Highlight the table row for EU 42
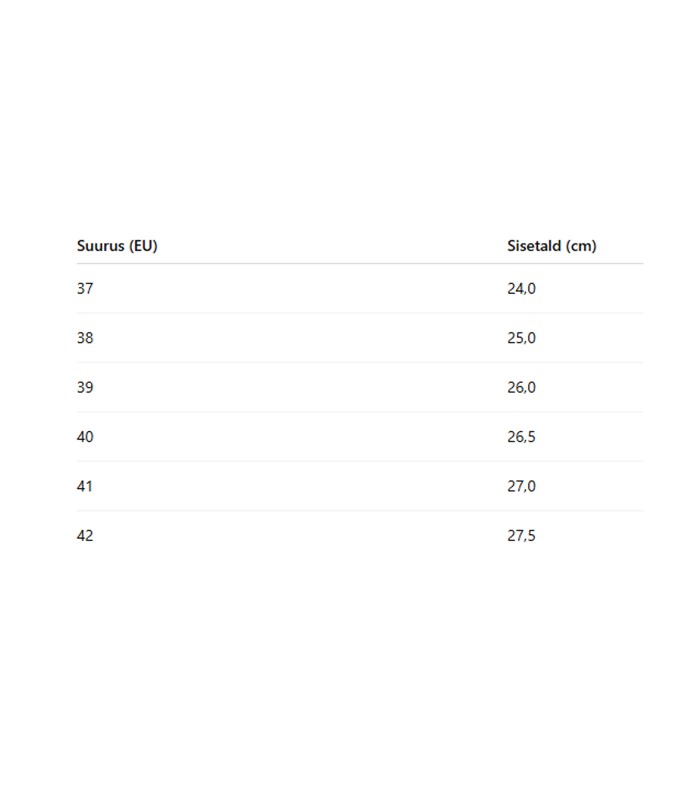The image size is (700, 800). [300, 536]
